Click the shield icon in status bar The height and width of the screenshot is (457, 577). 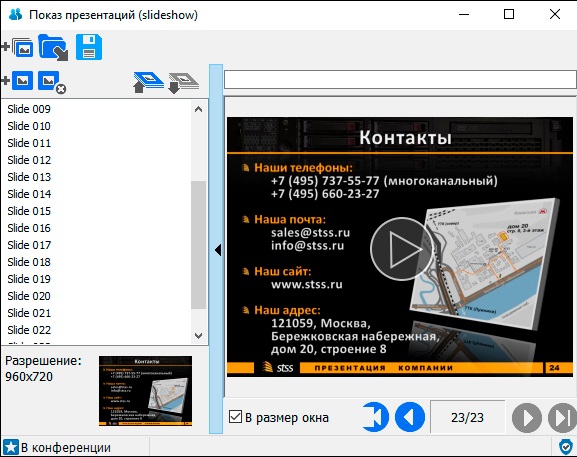click(x=565, y=447)
